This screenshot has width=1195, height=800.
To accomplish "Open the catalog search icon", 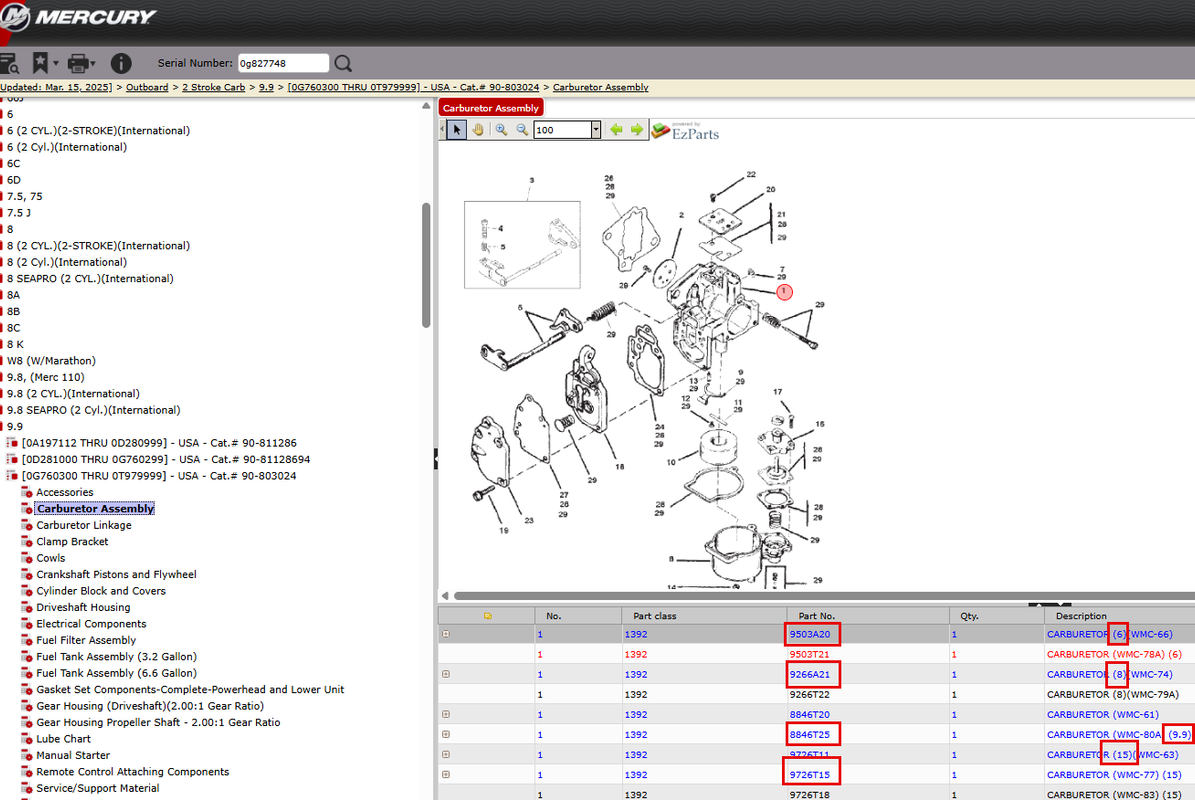I will pos(9,63).
